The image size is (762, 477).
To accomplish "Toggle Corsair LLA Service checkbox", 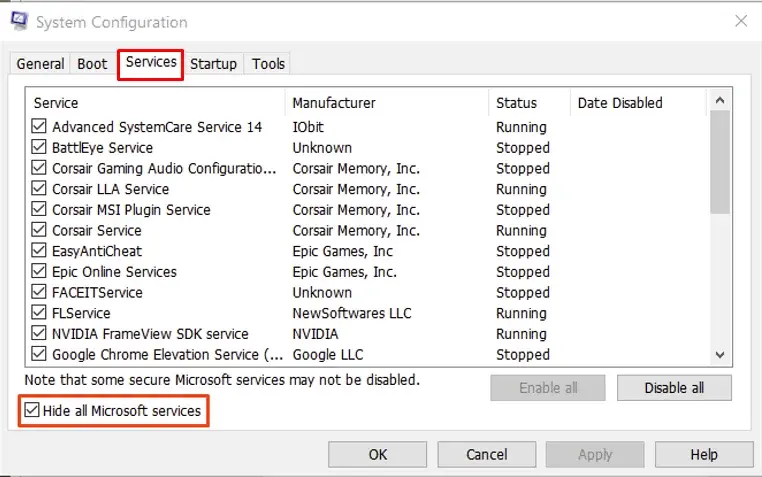I will pos(39,188).
